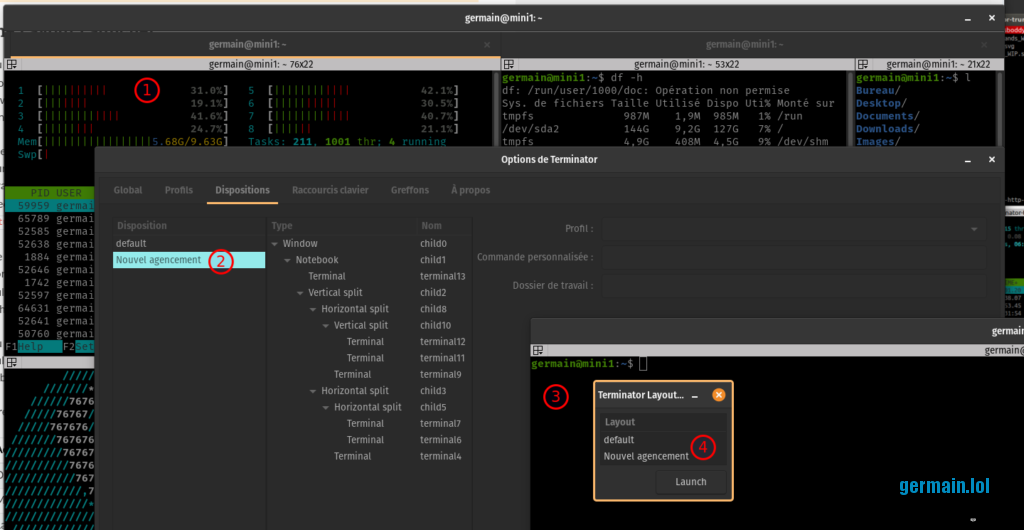Switch to the second germain@mini1 terminal tab
The image size is (1024, 530).
(744, 44)
